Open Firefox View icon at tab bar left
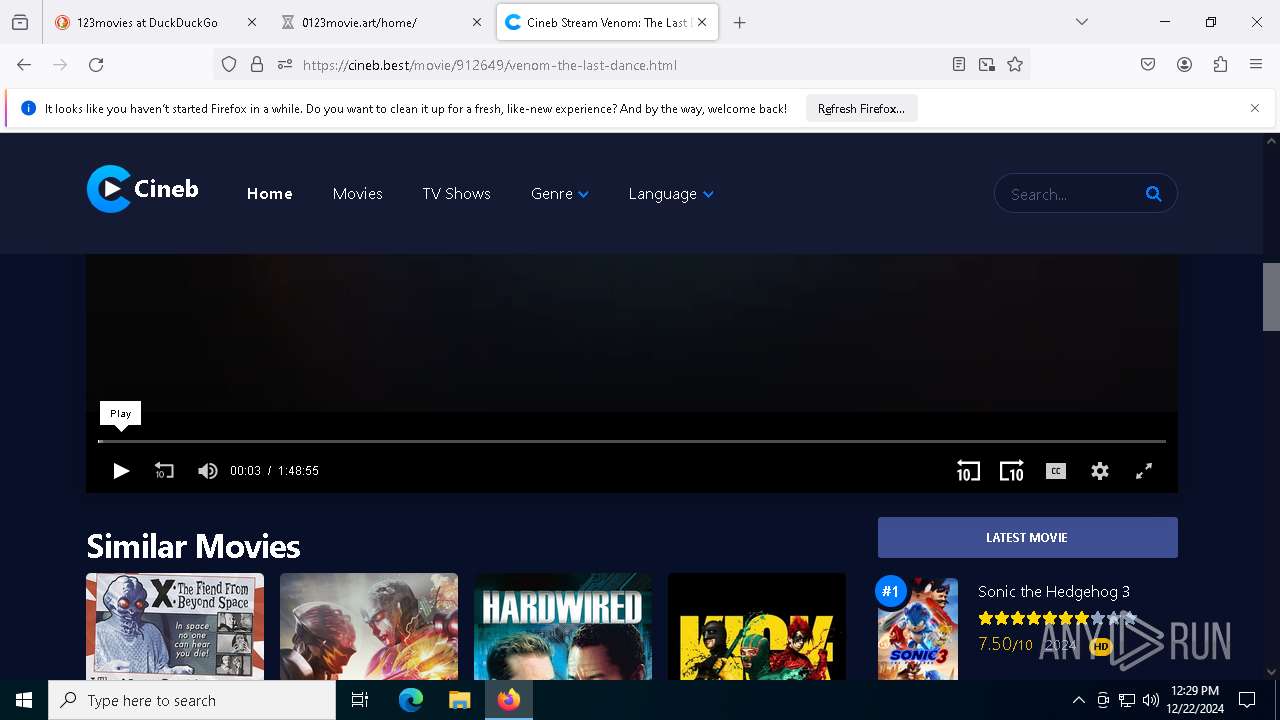The image size is (1280, 720). pos(20,22)
